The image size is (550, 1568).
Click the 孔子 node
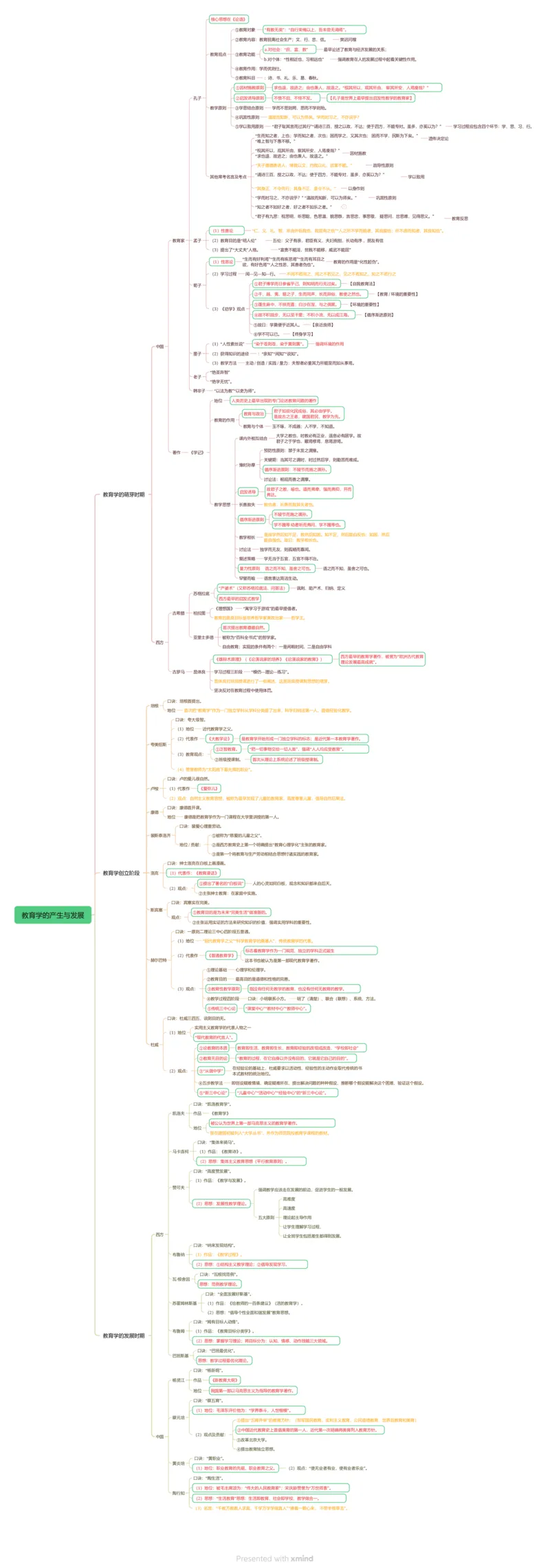point(197,98)
